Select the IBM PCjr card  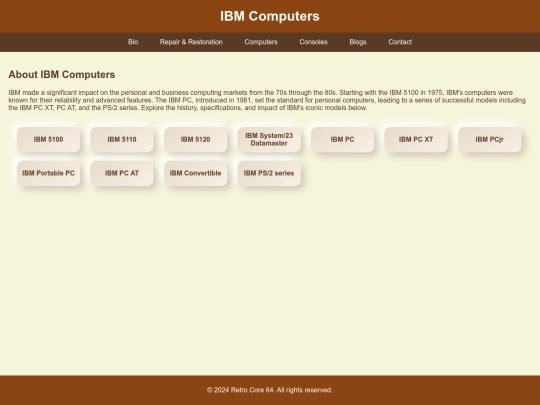(x=490, y=139)
